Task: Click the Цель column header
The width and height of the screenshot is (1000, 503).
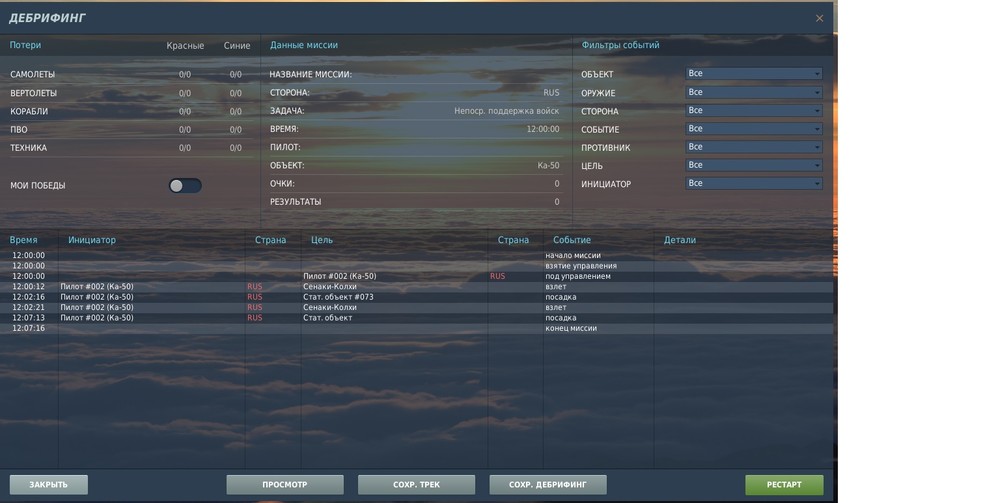Action: tap(322, 240)
